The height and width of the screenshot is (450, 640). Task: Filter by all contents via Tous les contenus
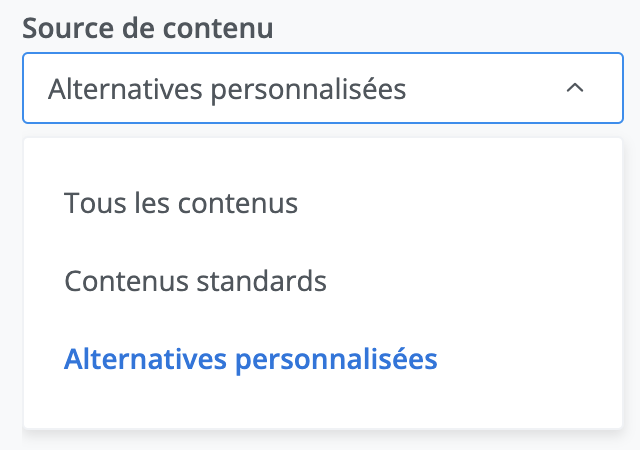coord(181,203)
